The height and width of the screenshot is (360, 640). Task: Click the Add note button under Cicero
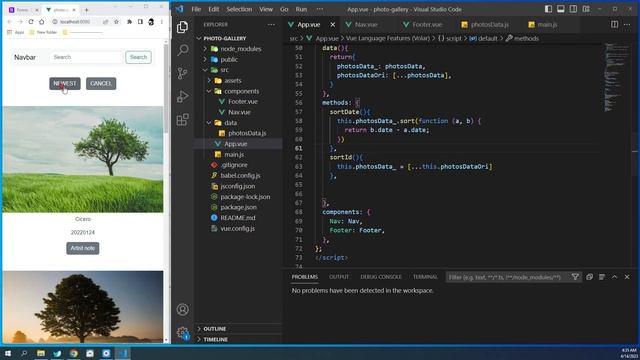(x=82, y=248)
